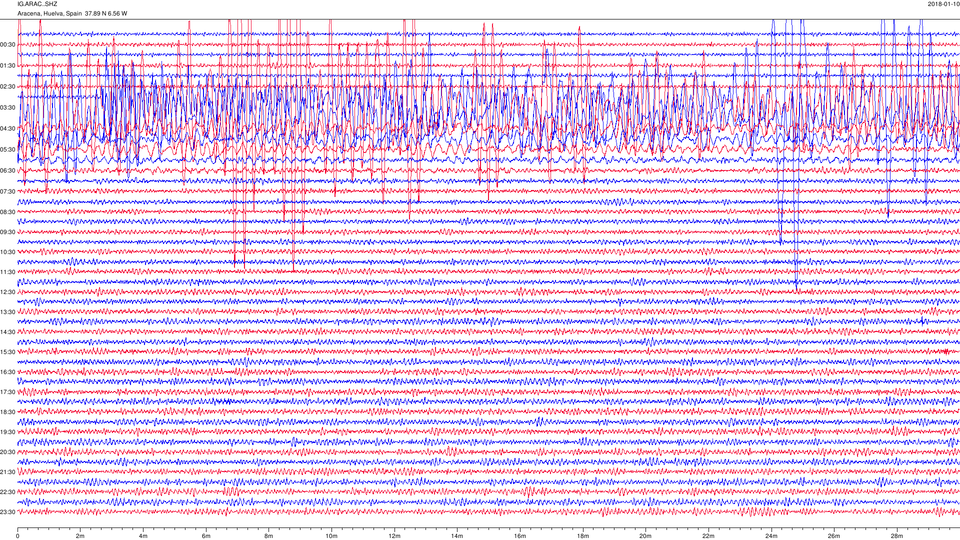This screenshot has width=960, height=540.
Task: Select the 8m axis tick label
Action: point(269,536)
